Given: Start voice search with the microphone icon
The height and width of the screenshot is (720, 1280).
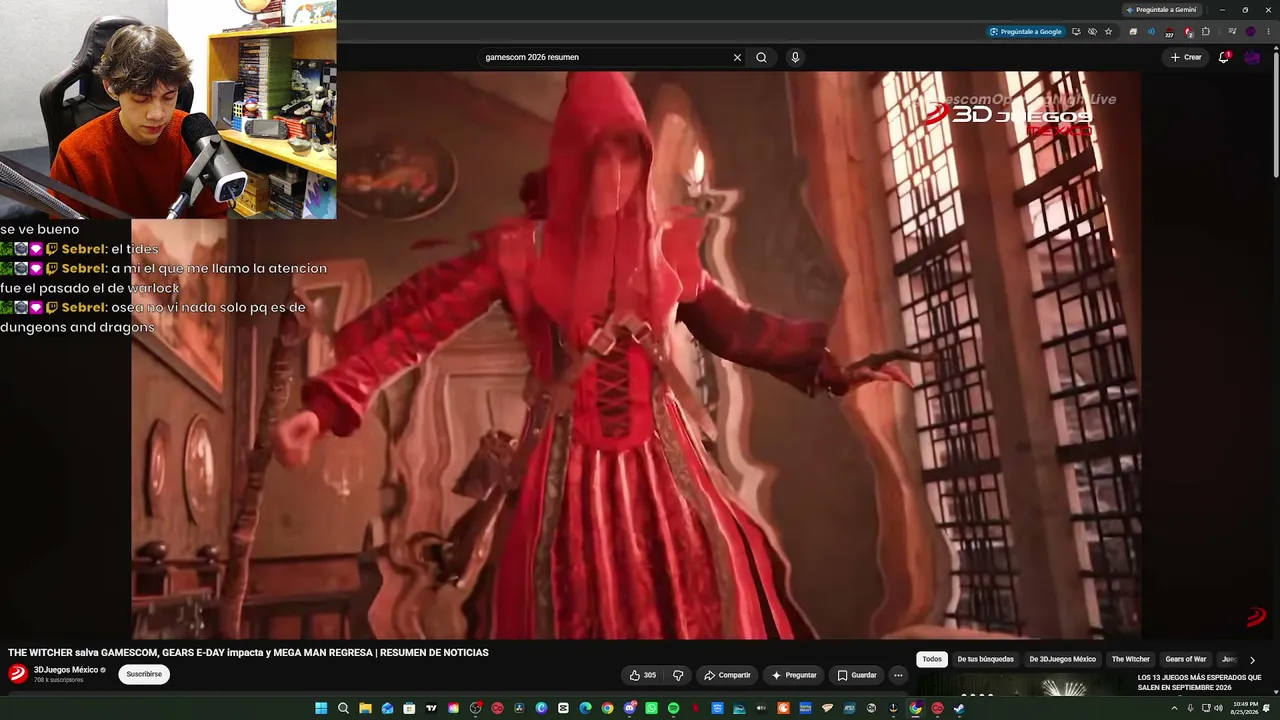Looking at the screenshot, I should (795, 57).
